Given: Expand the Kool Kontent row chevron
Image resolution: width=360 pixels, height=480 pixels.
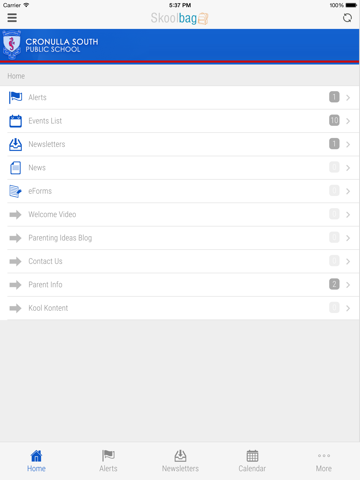Looking at the screenshot, I should point(348,308).
